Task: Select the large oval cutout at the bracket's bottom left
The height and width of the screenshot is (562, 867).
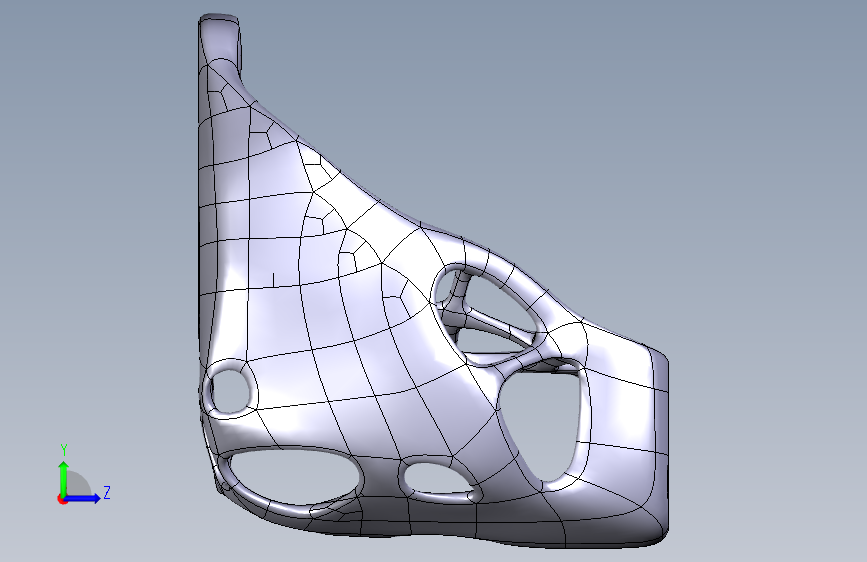Action: point(293,475)
